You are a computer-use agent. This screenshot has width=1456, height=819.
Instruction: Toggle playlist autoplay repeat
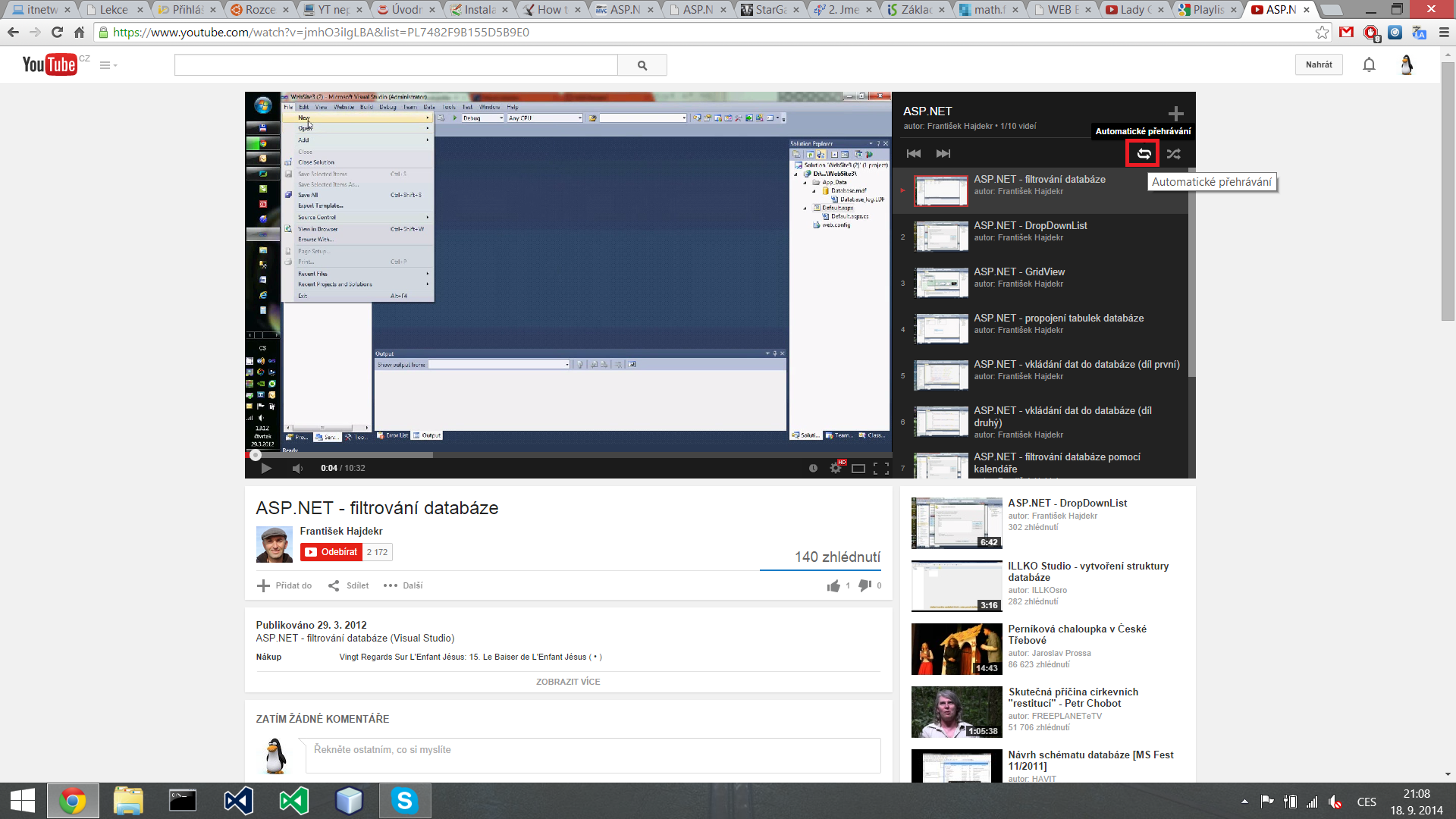click(x=1144, y=154)
